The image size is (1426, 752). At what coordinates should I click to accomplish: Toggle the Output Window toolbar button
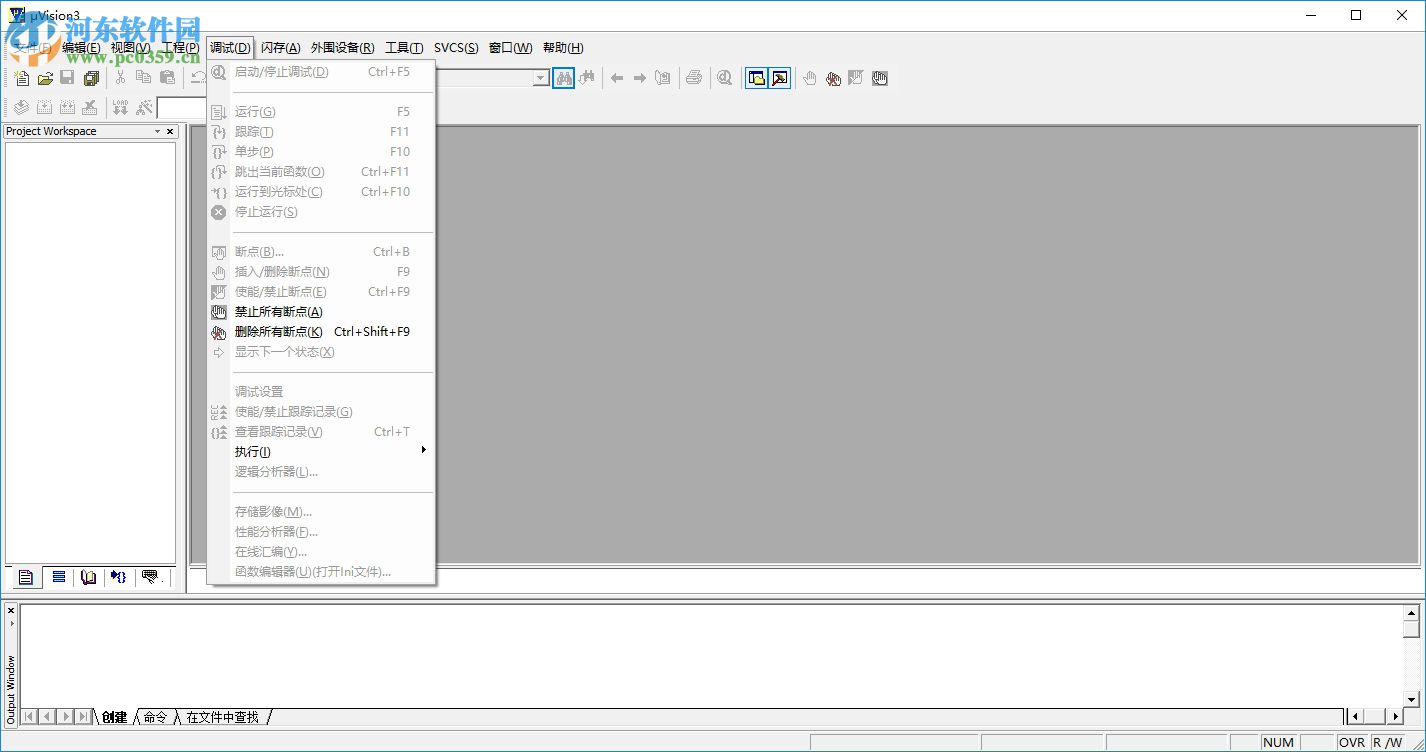(779, 78)
